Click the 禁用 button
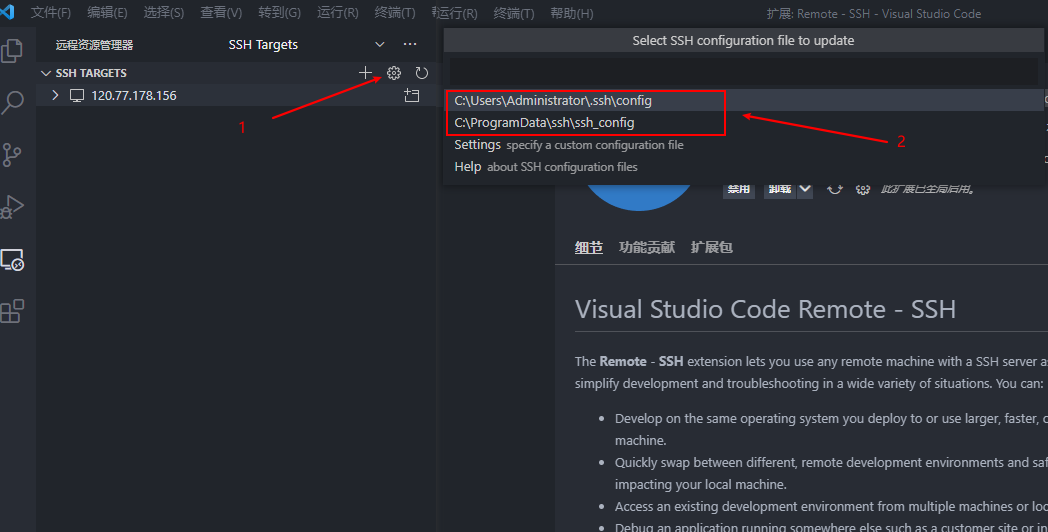1048x532 pixels. click(x=739, y=189)
